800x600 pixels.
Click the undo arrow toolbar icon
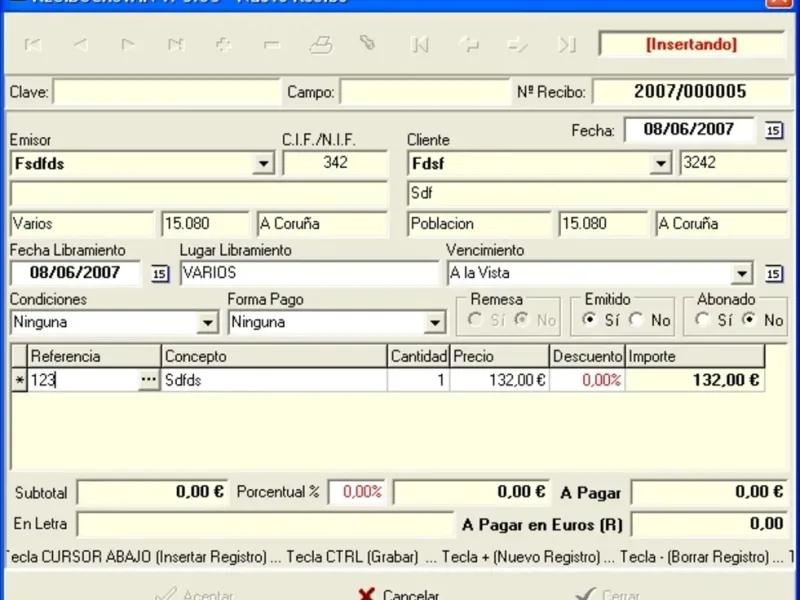coord(468,45)
